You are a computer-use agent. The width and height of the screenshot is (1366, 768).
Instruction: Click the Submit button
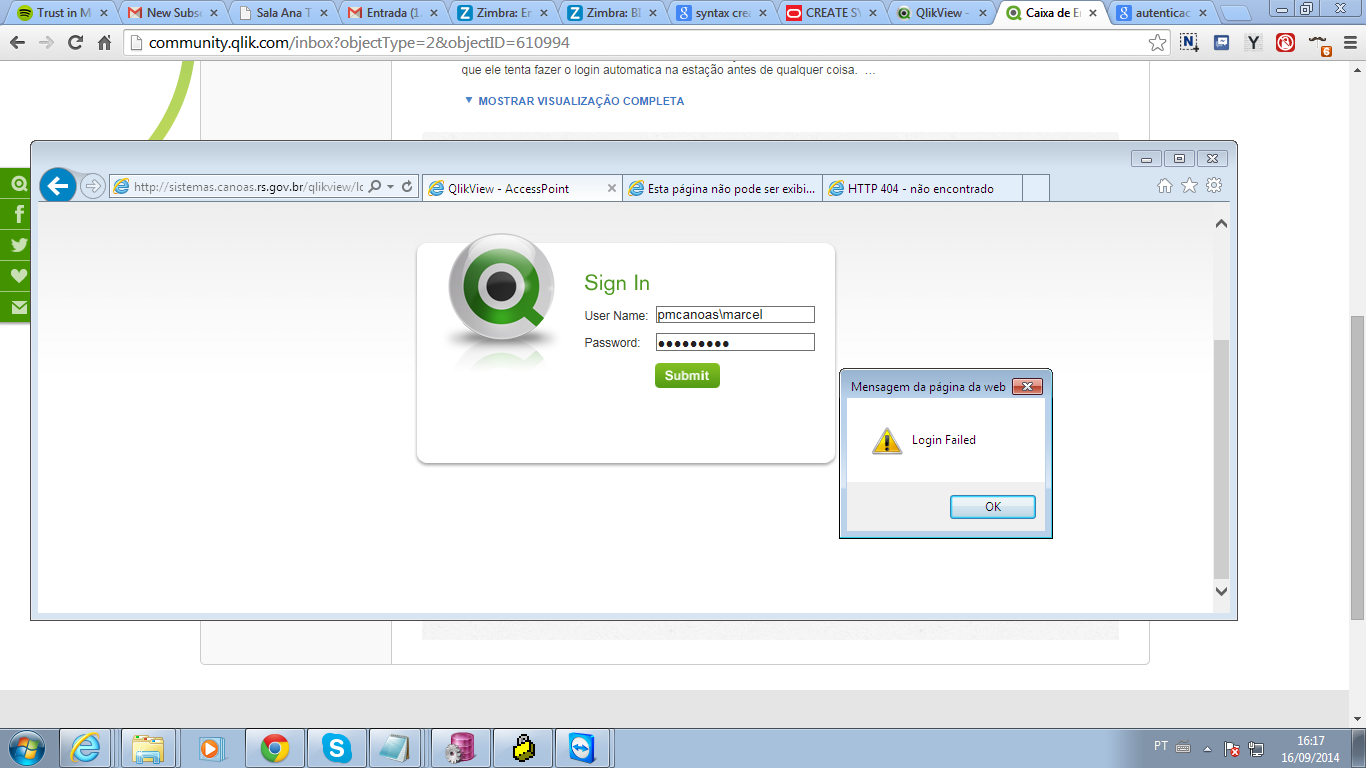point(687,375)
